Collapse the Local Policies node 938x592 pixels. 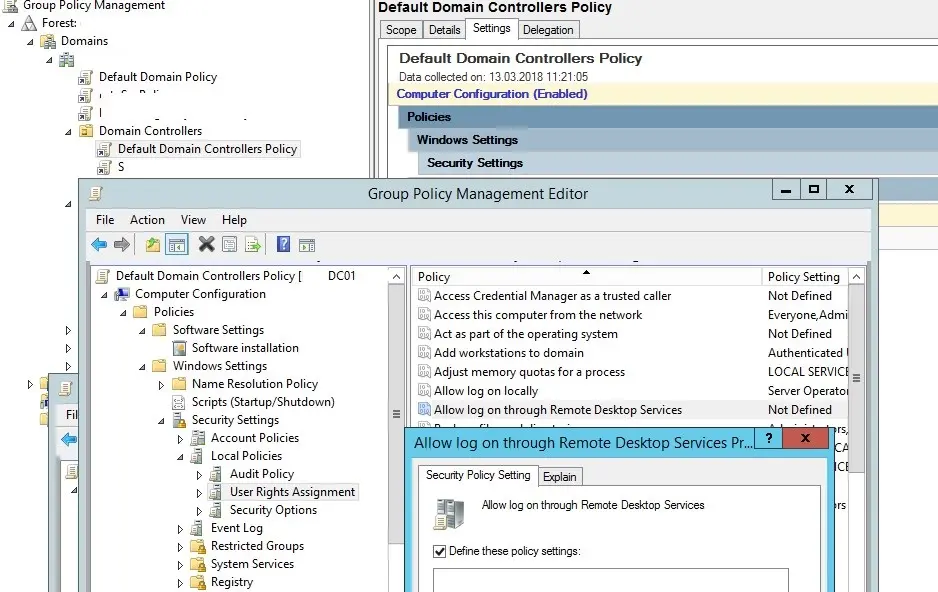click(181, 457)
